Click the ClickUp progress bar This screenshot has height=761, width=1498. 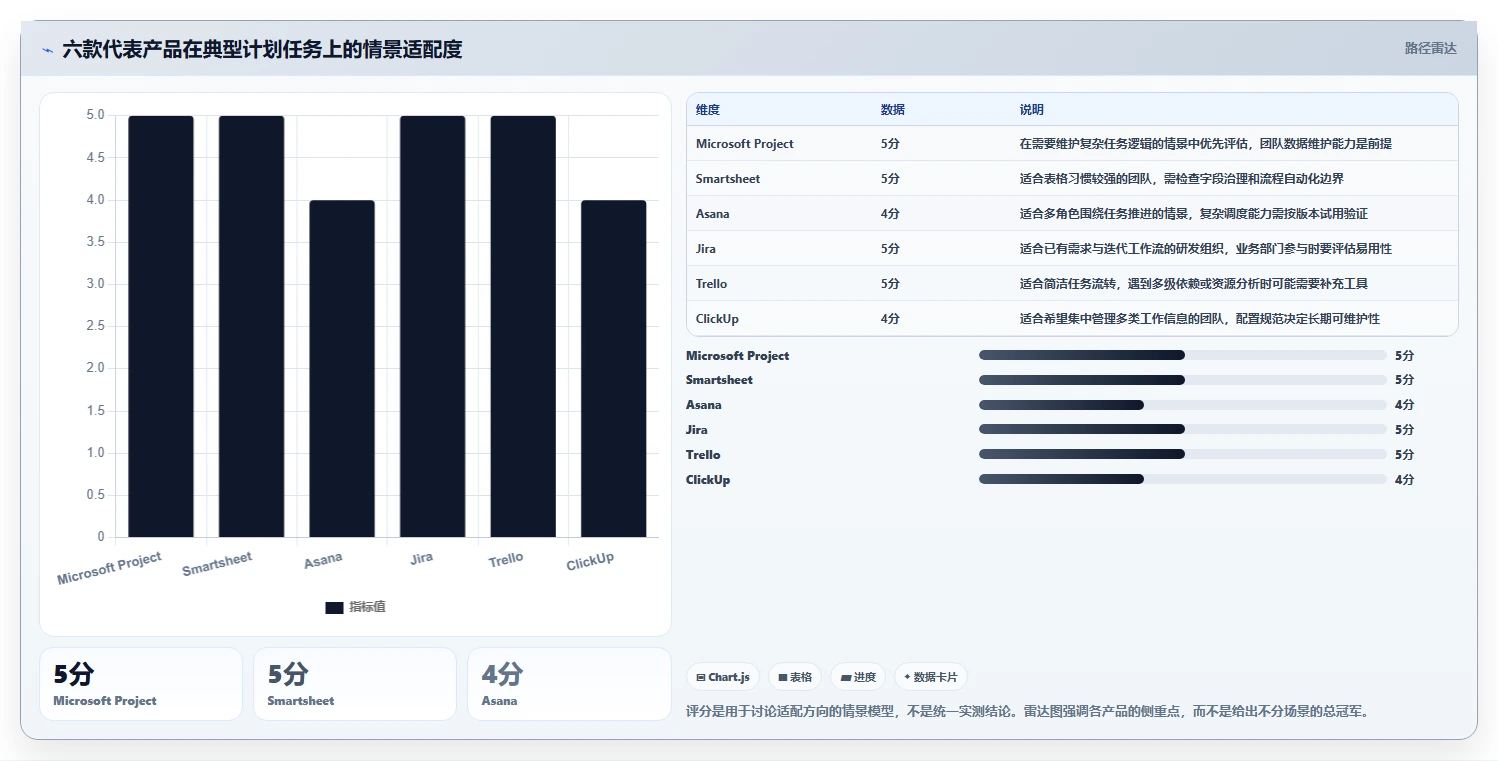tap(1183, 479)
